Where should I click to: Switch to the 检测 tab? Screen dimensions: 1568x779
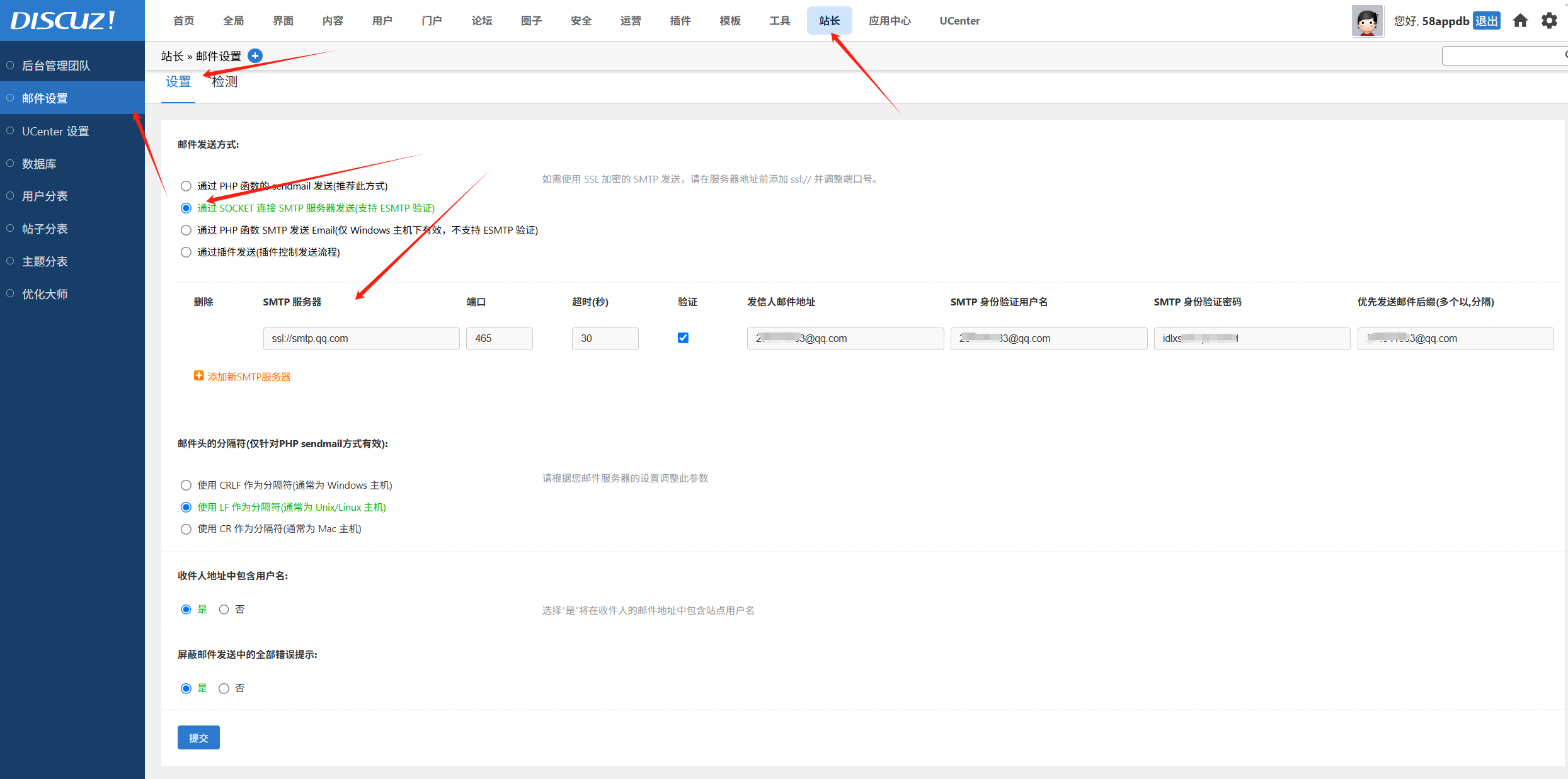click(225, 82)
